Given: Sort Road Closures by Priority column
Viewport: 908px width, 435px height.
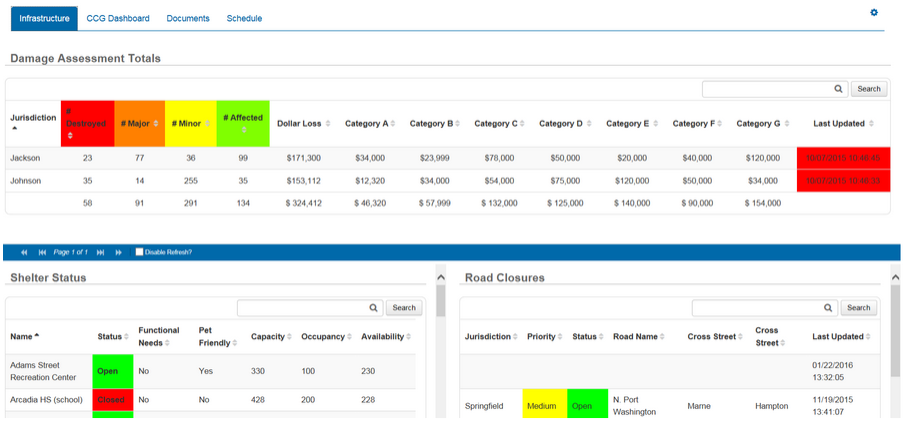Looking at the screenshot, I should point(544,337).
